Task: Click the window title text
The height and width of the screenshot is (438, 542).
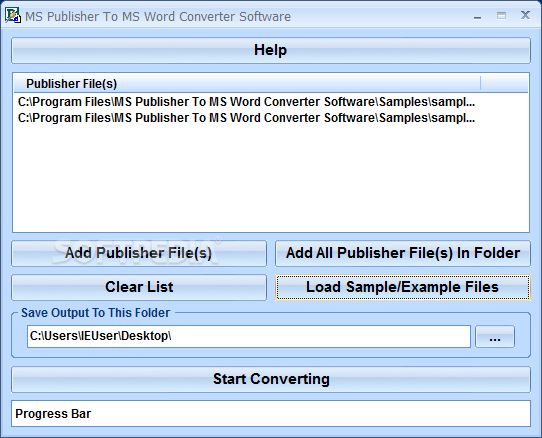Action: pos(158,17)
